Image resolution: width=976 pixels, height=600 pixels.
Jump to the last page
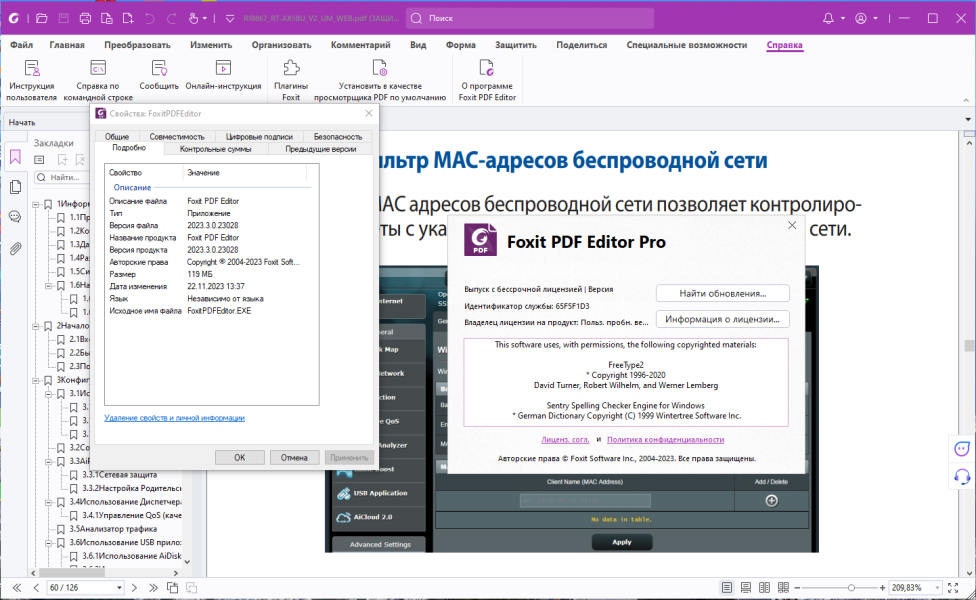tap(153, 588)
